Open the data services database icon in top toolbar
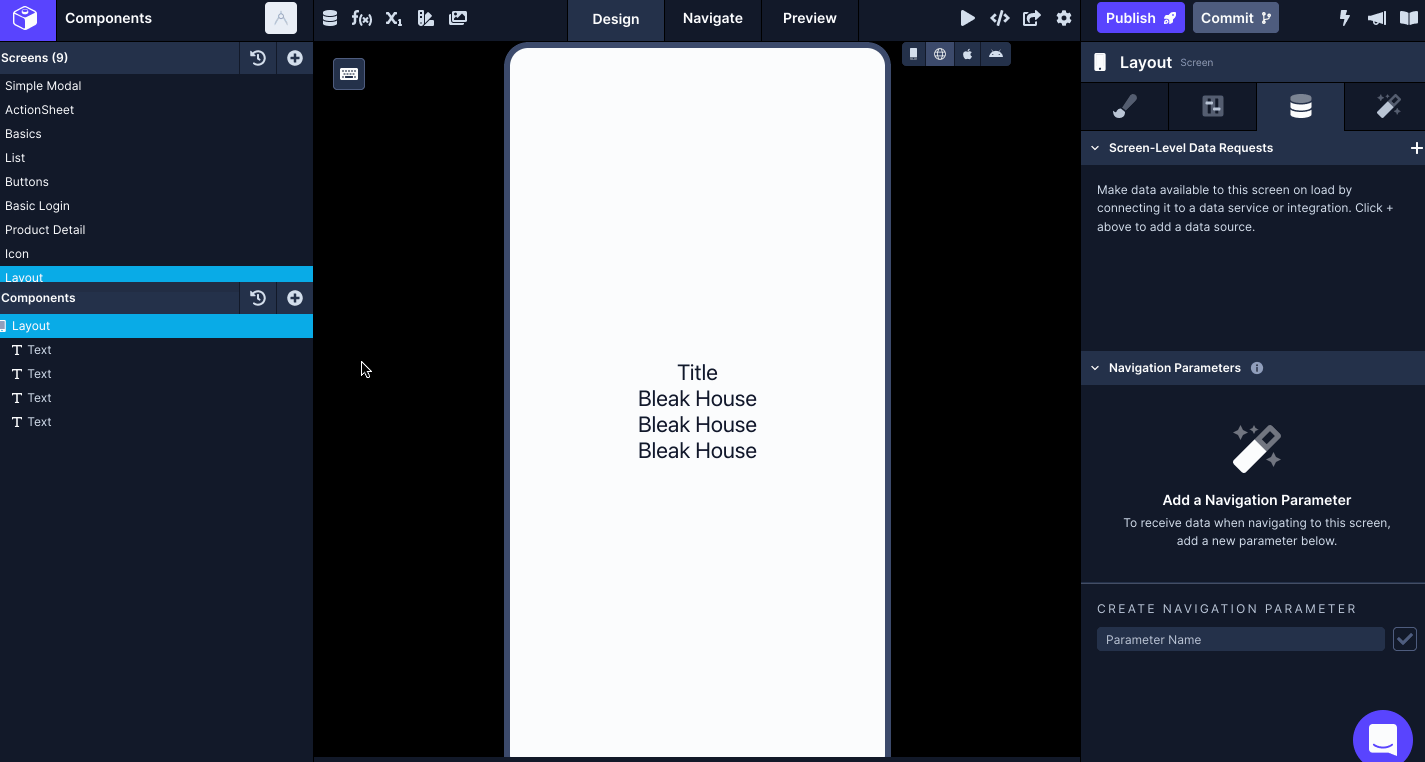 point(330,18)
